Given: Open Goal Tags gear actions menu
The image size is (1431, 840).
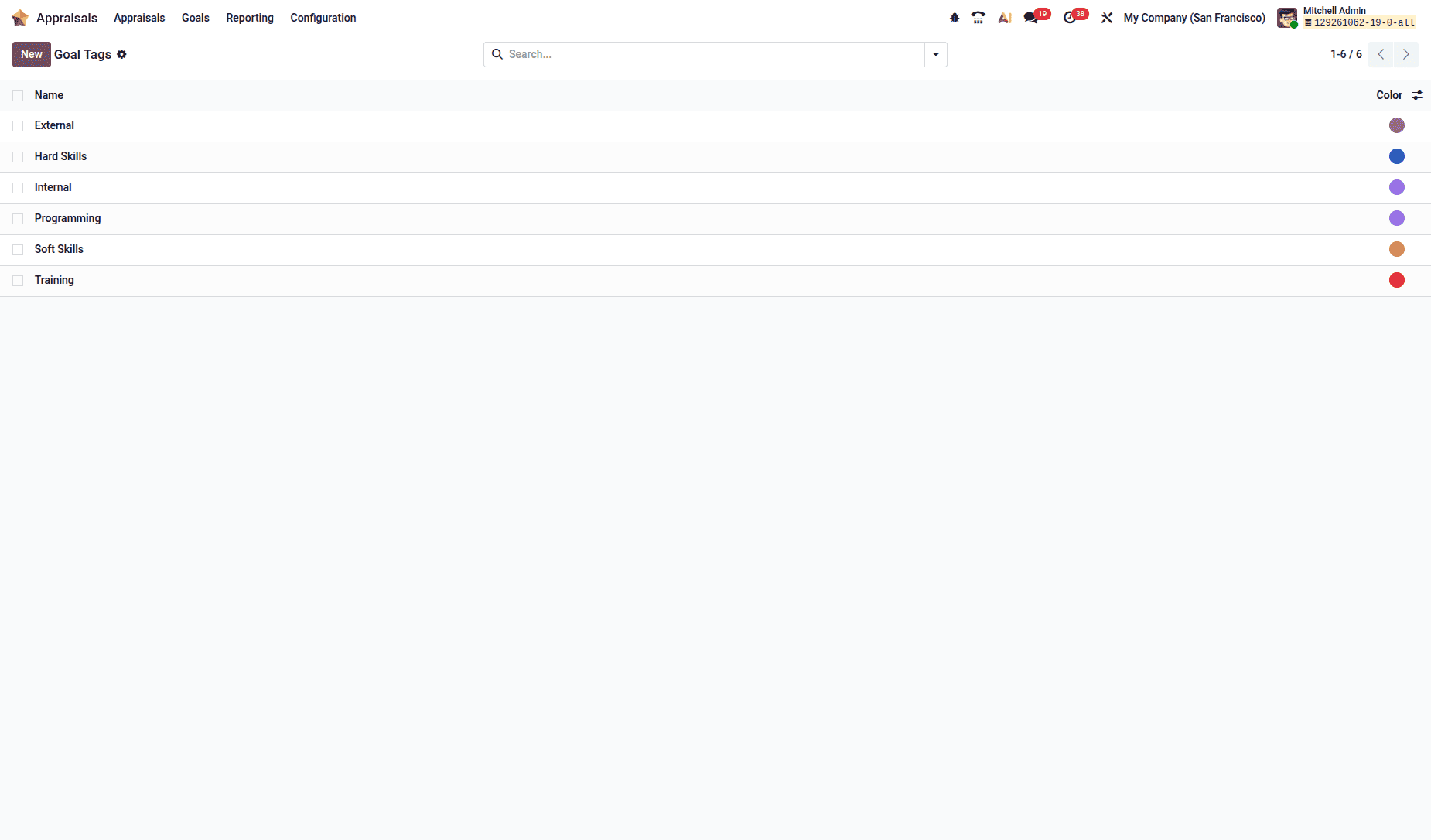Looking at the screenshot, I should click(121, 54).
